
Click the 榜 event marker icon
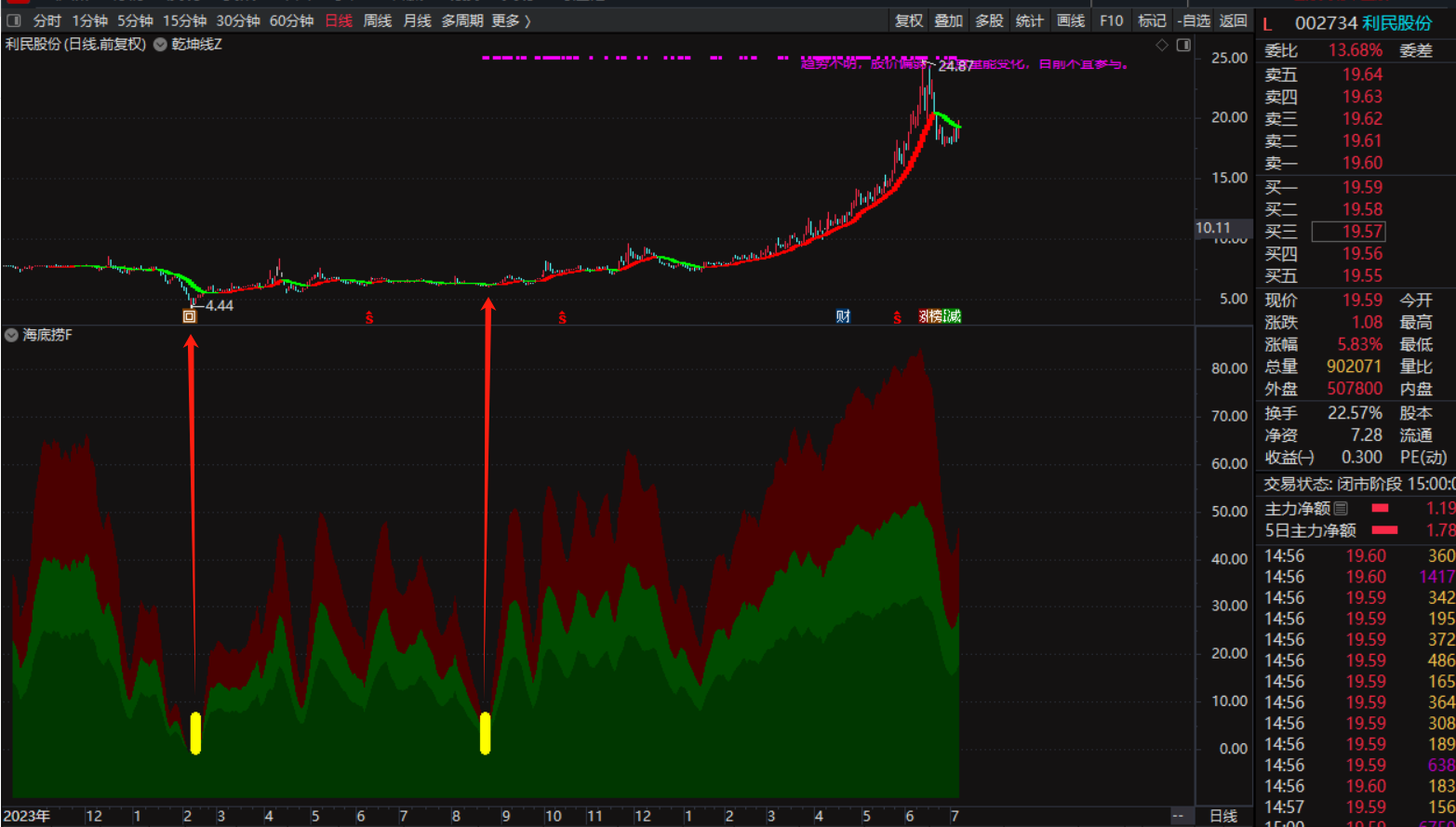[936, 316]
